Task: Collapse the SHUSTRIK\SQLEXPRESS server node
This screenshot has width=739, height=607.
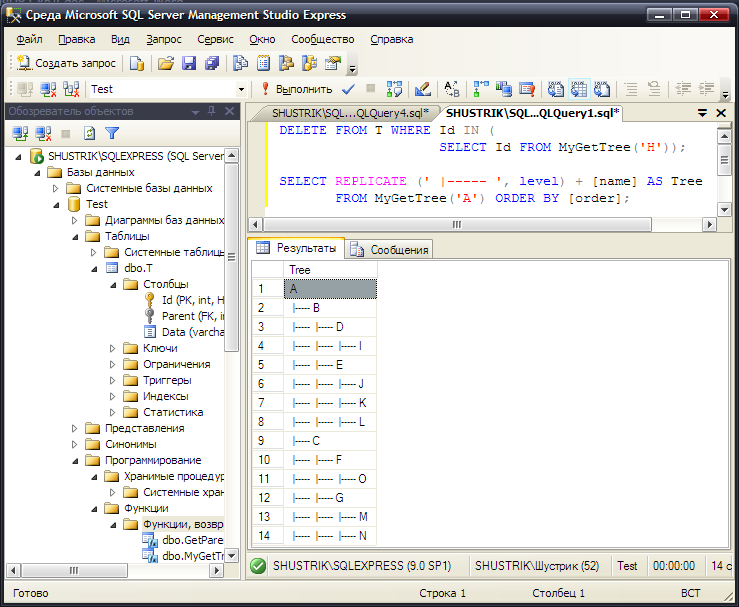Action: (x=18, y=157)
